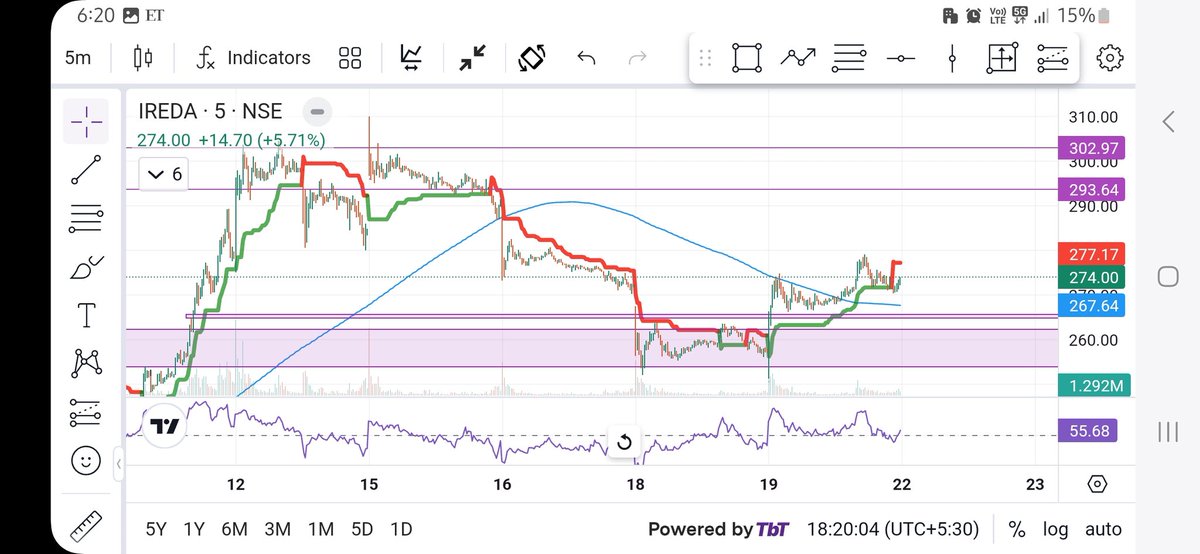Click the 293.64 price label
The image size is (1200, 554).
[1091, 189]
